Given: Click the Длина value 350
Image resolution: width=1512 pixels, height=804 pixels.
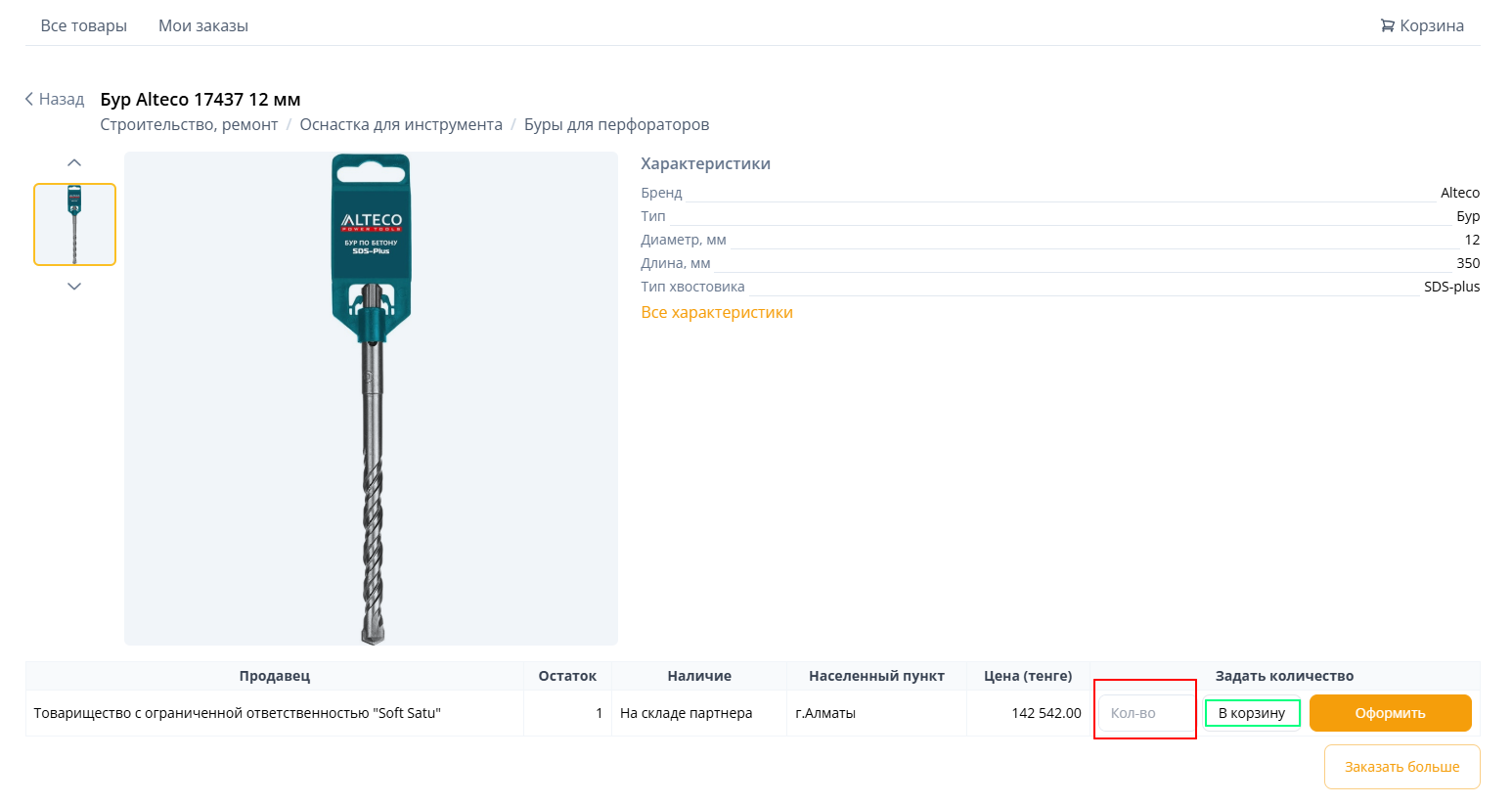Looking at the screenshot, I should pyautogui.click(x=1468, y=263).
